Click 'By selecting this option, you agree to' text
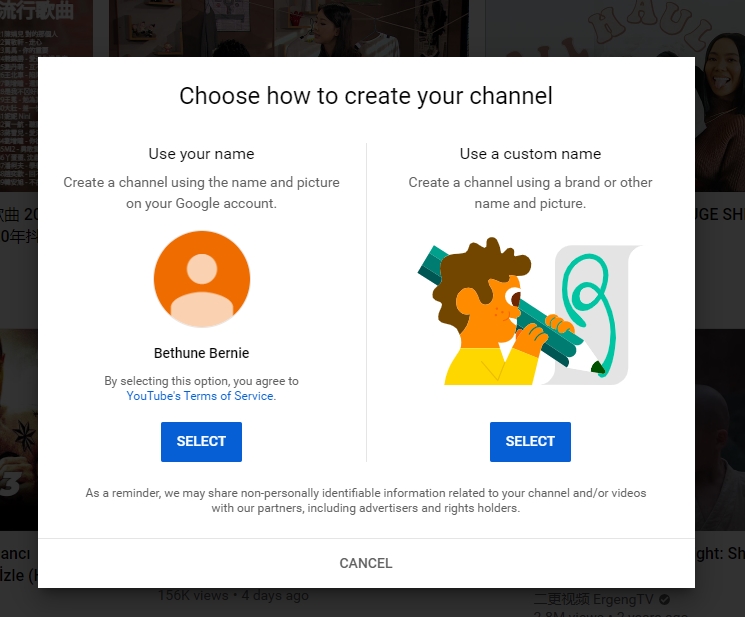The image size is (745, 617). pos(201,381)
